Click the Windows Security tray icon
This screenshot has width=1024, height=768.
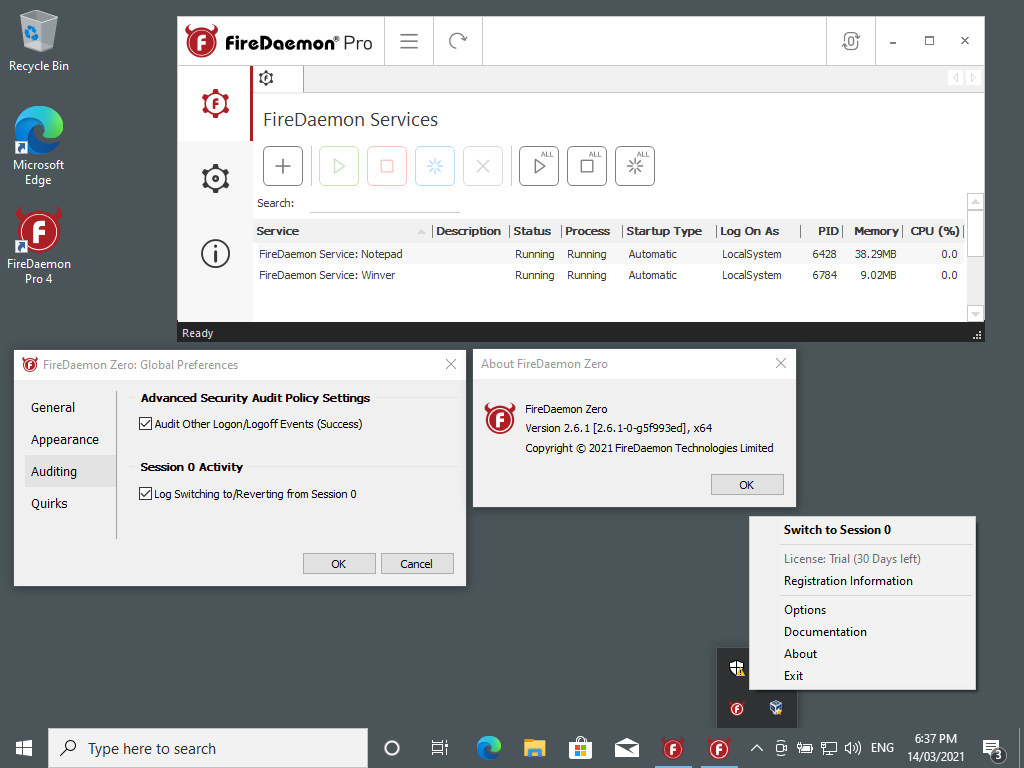[x=737, y=667]
